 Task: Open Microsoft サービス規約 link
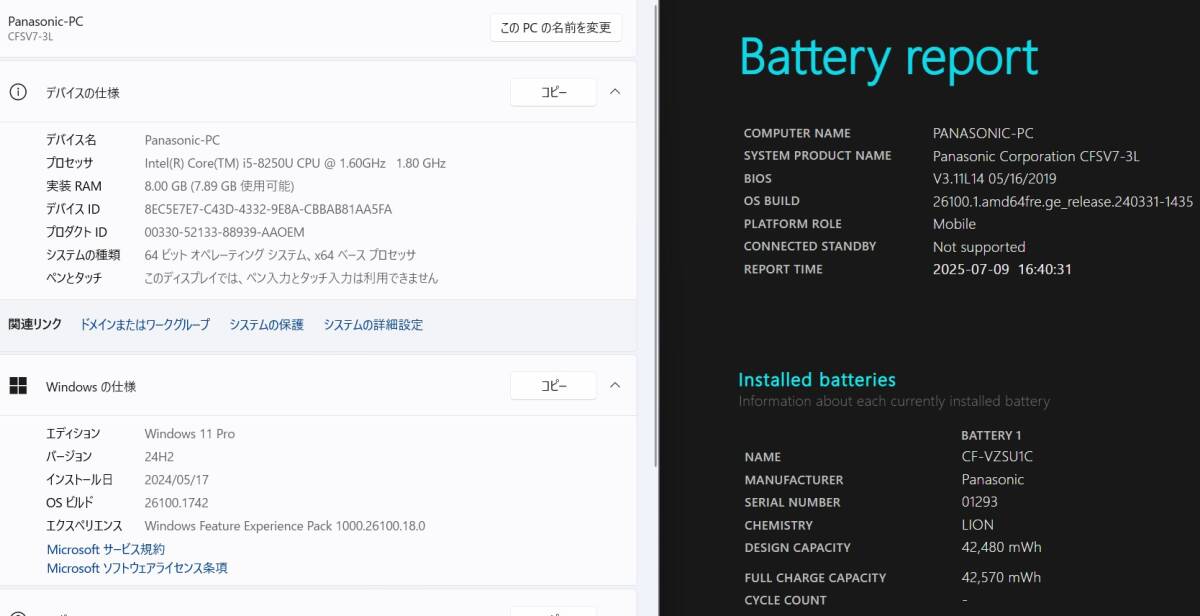(x=106, y=549)
